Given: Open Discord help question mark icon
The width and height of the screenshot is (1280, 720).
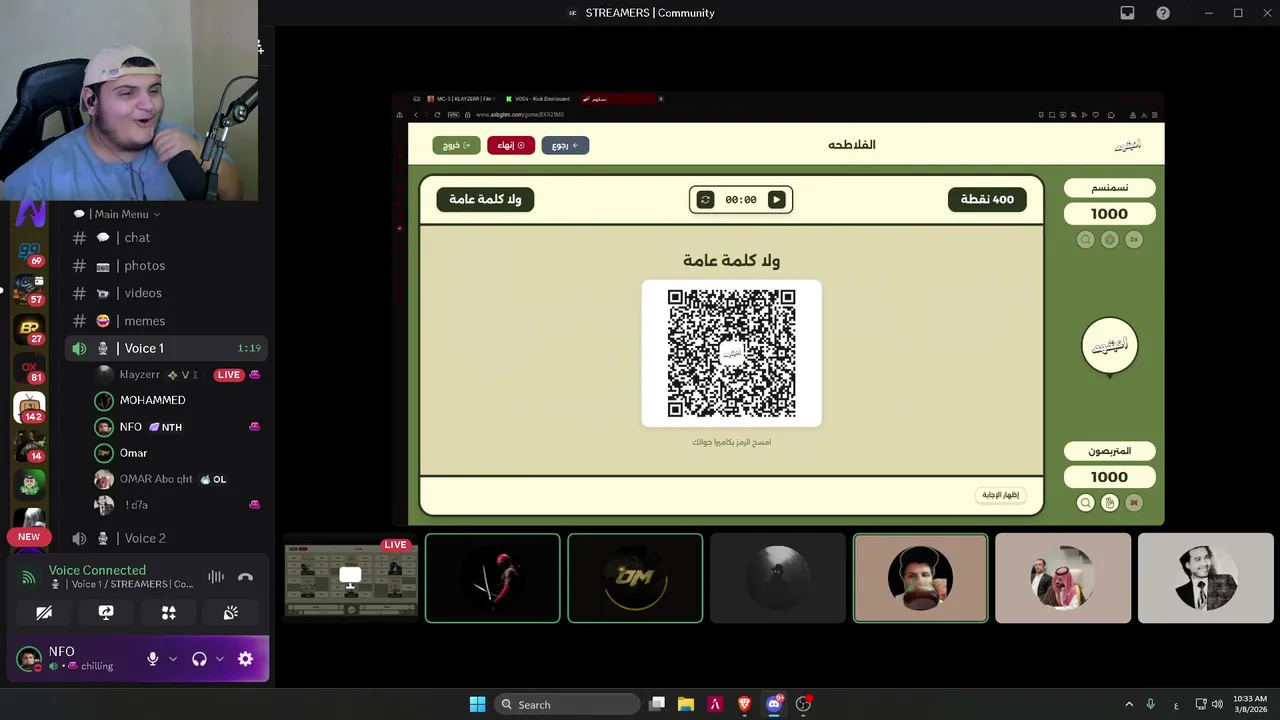Looking at the screenshot, I should click(x=1163, y=13).
